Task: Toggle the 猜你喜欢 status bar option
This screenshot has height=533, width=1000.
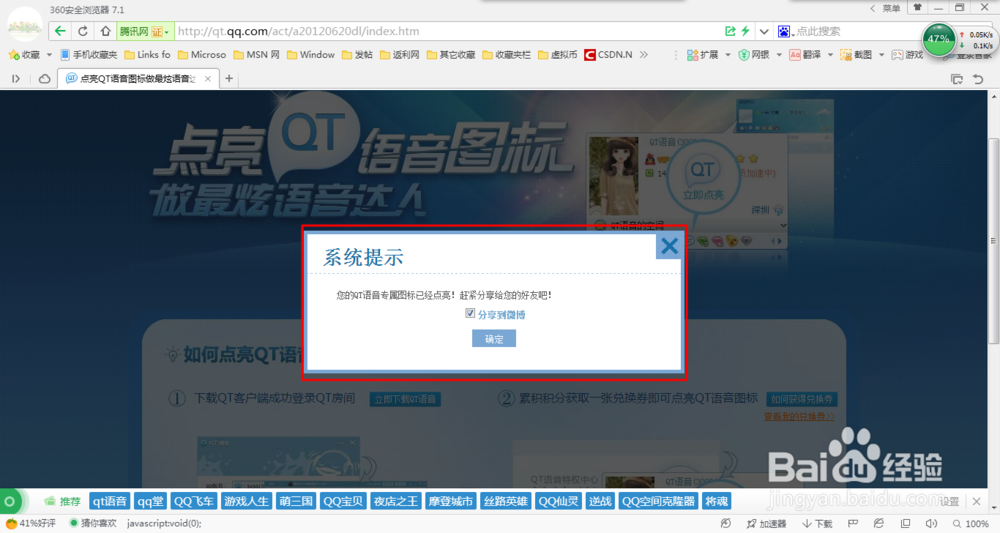Action: click(x=93, y=523)
